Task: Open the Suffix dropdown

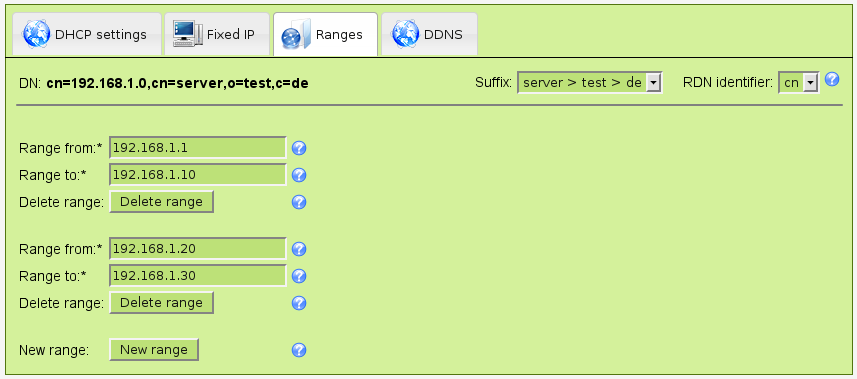Action: 590,83
